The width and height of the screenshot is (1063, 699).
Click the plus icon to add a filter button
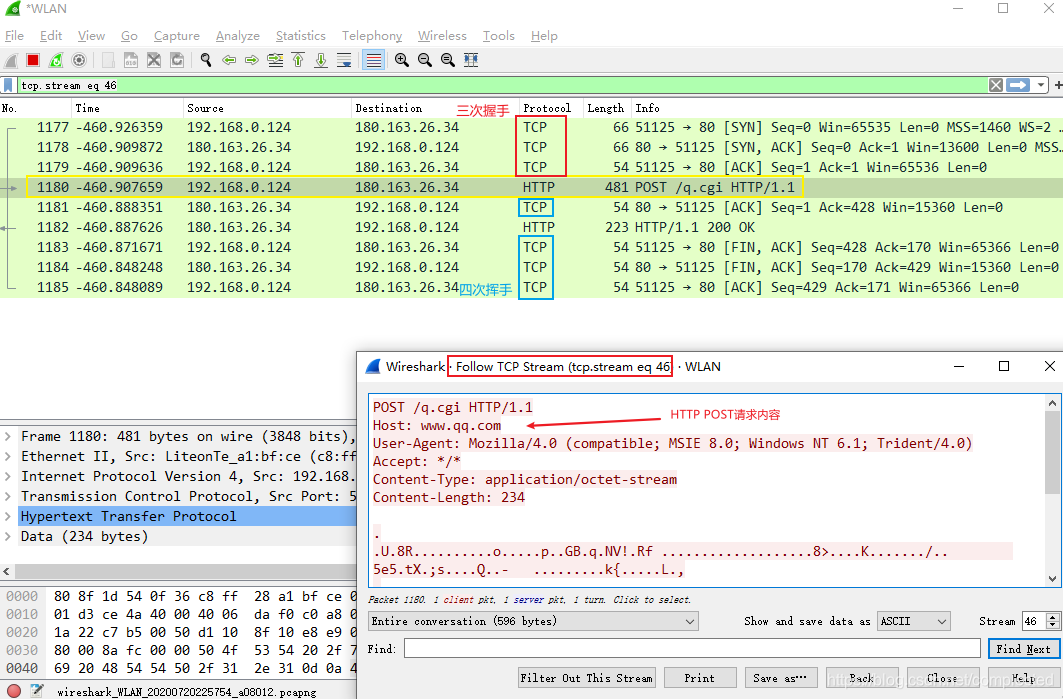click(x=1058, y=85)
